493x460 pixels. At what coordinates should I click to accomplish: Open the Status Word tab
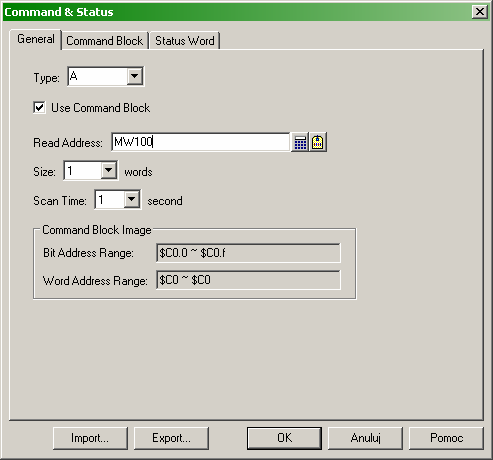[x=185, y=41]
